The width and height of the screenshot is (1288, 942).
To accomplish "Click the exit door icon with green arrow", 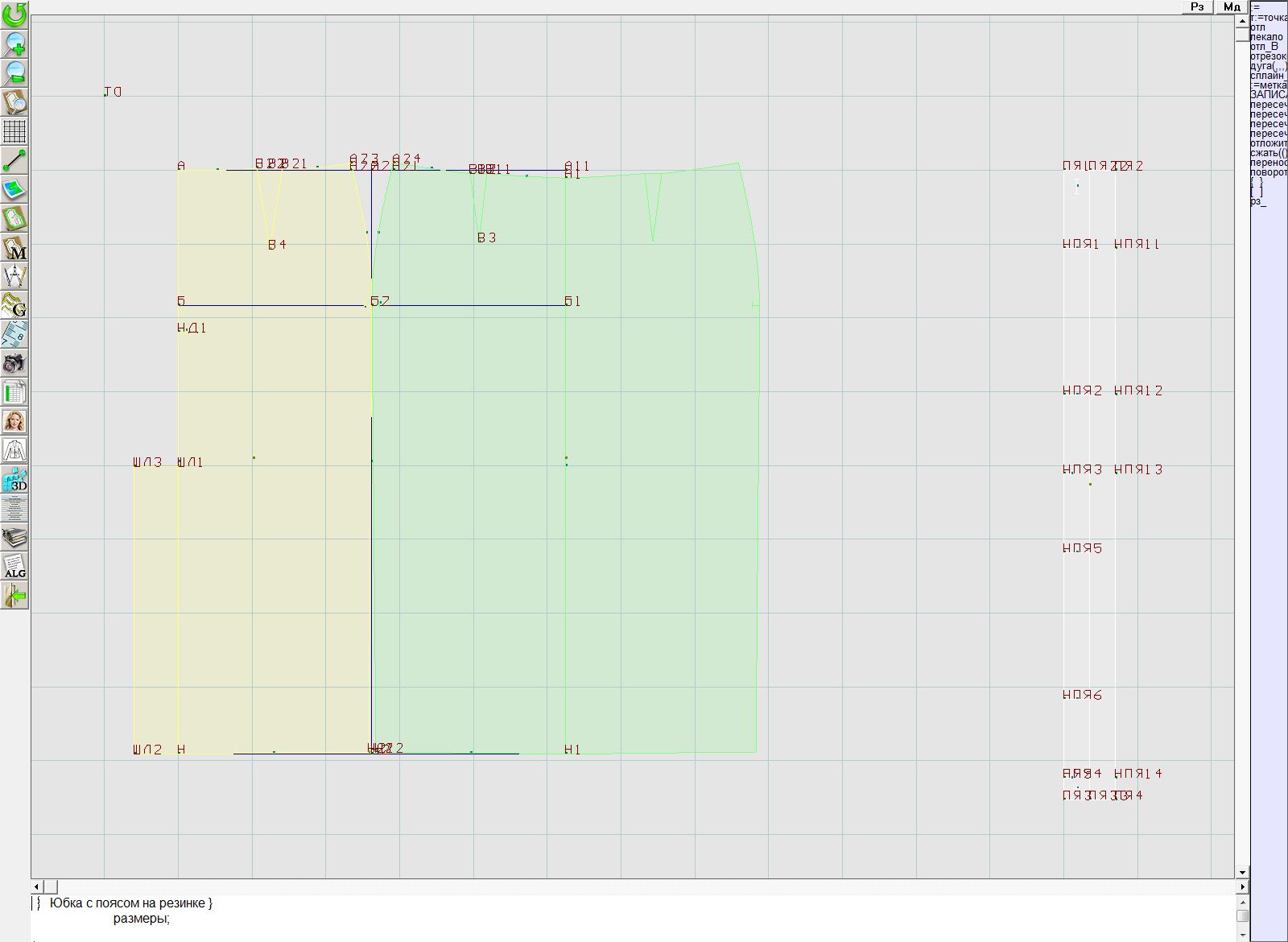I will pyautogui.click(x=14, y=595).
